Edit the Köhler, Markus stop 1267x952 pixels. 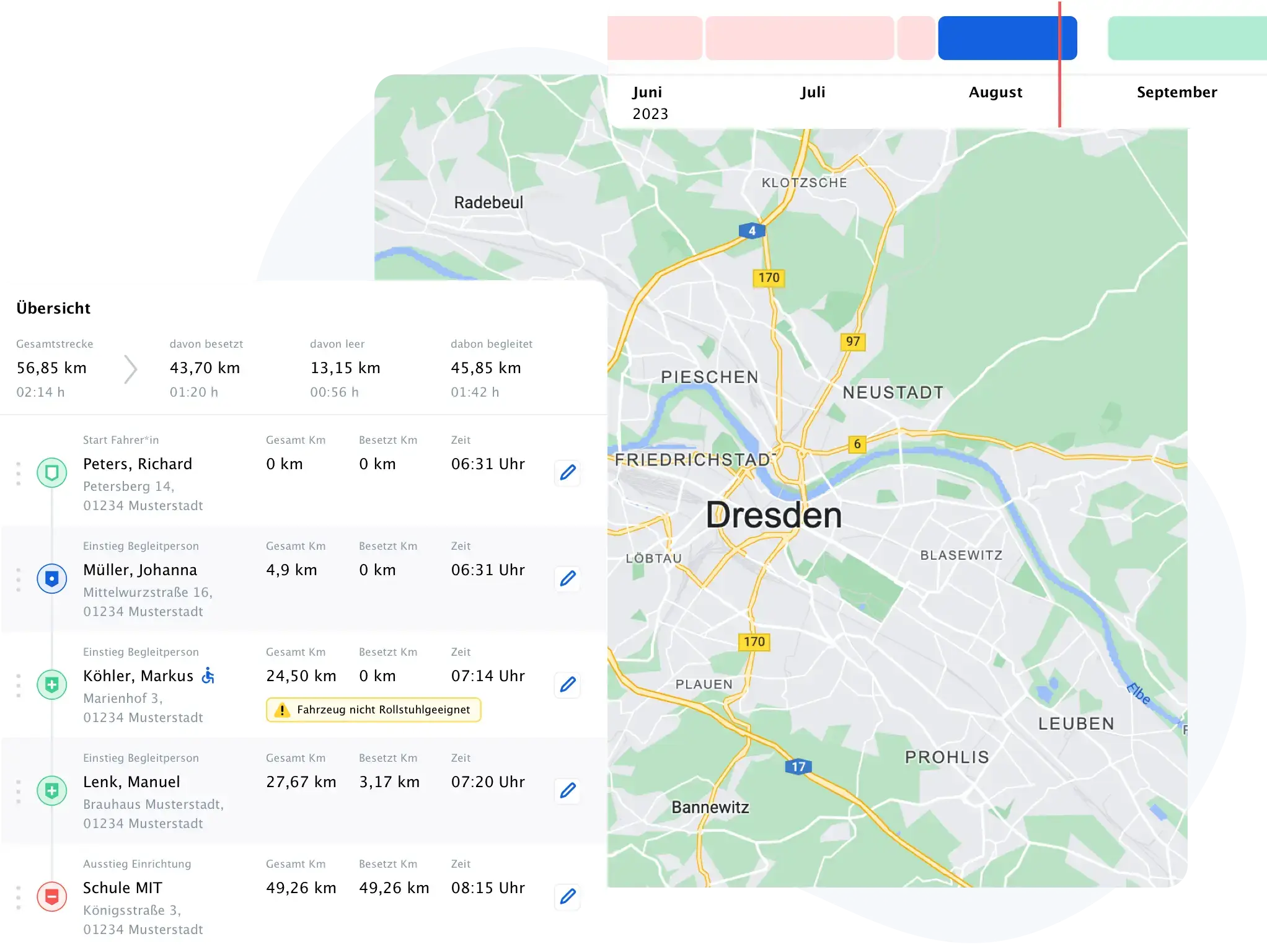pos(567,685)
